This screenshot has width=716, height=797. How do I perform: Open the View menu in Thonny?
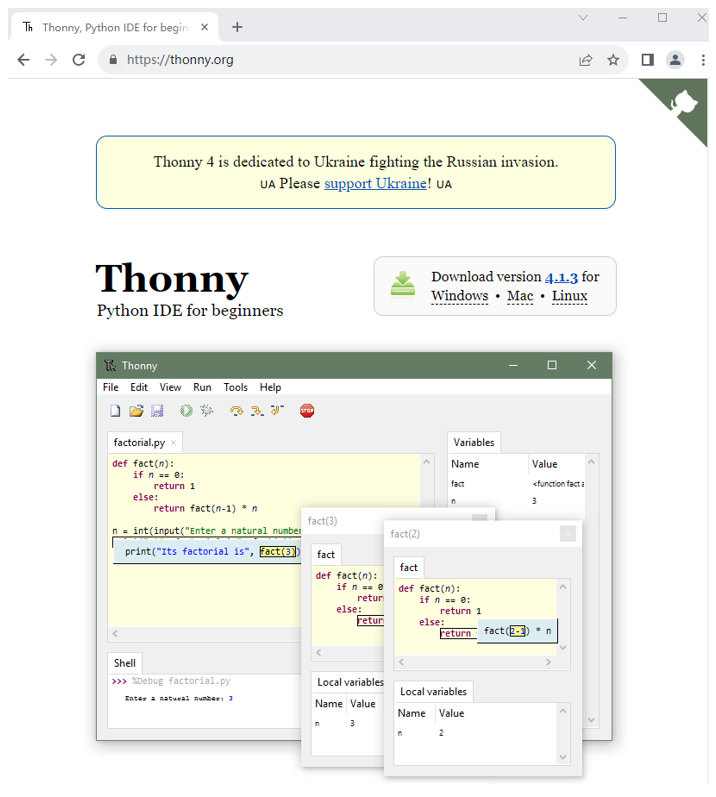(170, 387)
